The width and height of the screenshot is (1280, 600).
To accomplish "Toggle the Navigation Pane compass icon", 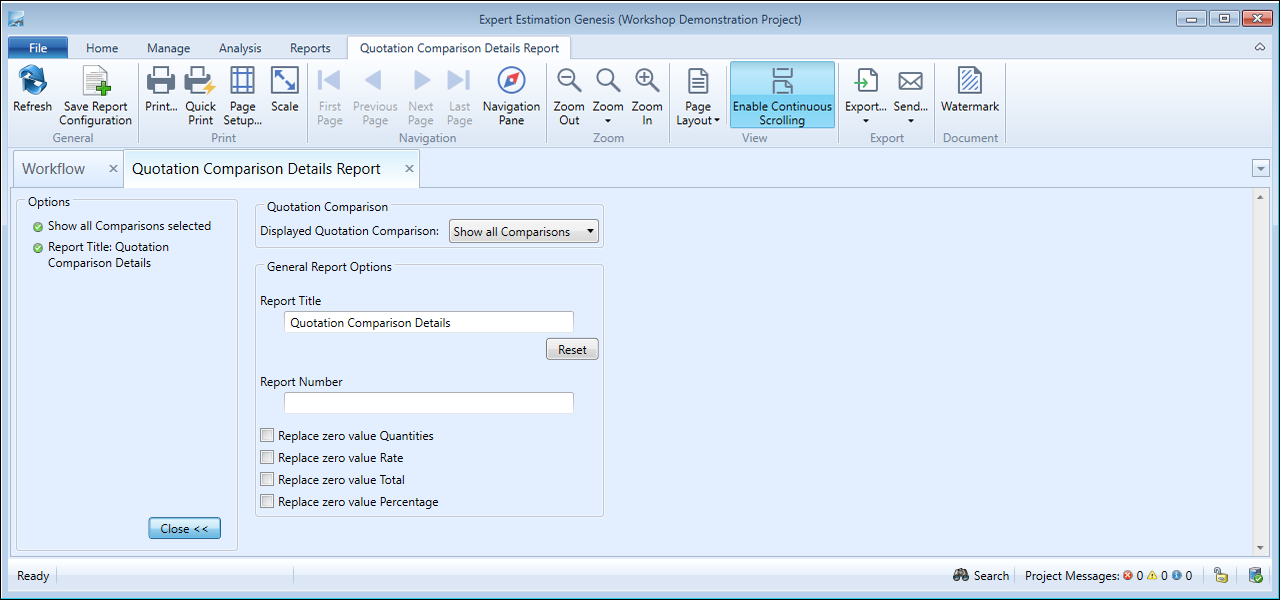I will 511,82.
